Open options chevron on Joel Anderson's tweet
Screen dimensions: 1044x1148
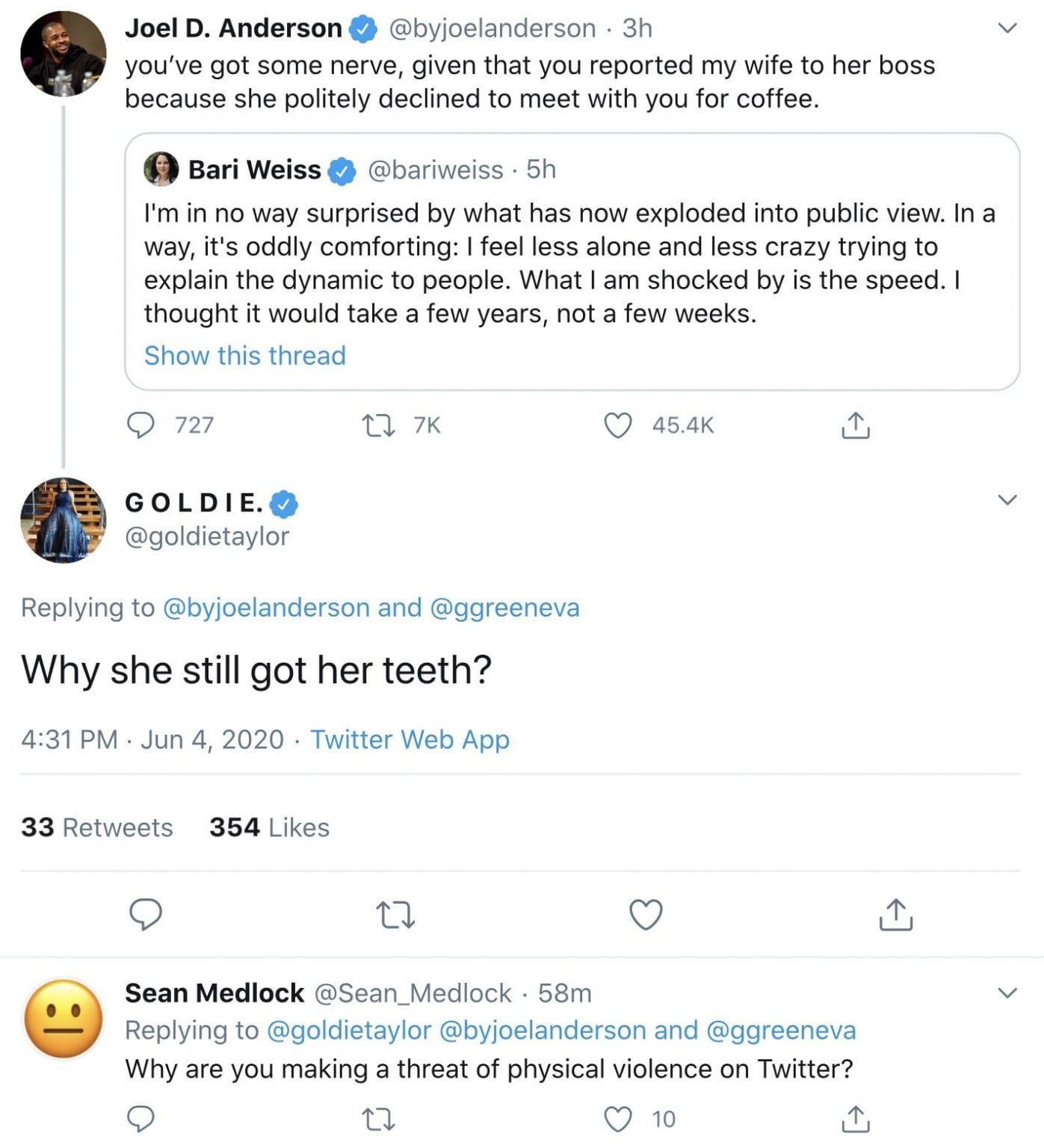pos(1007,29)
